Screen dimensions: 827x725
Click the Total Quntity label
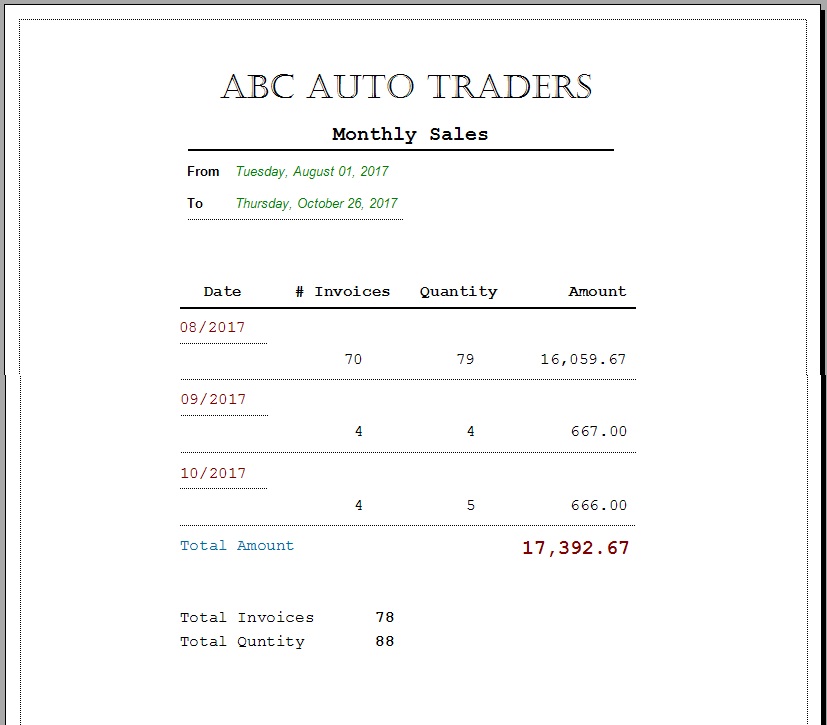[x=242, y=642]
